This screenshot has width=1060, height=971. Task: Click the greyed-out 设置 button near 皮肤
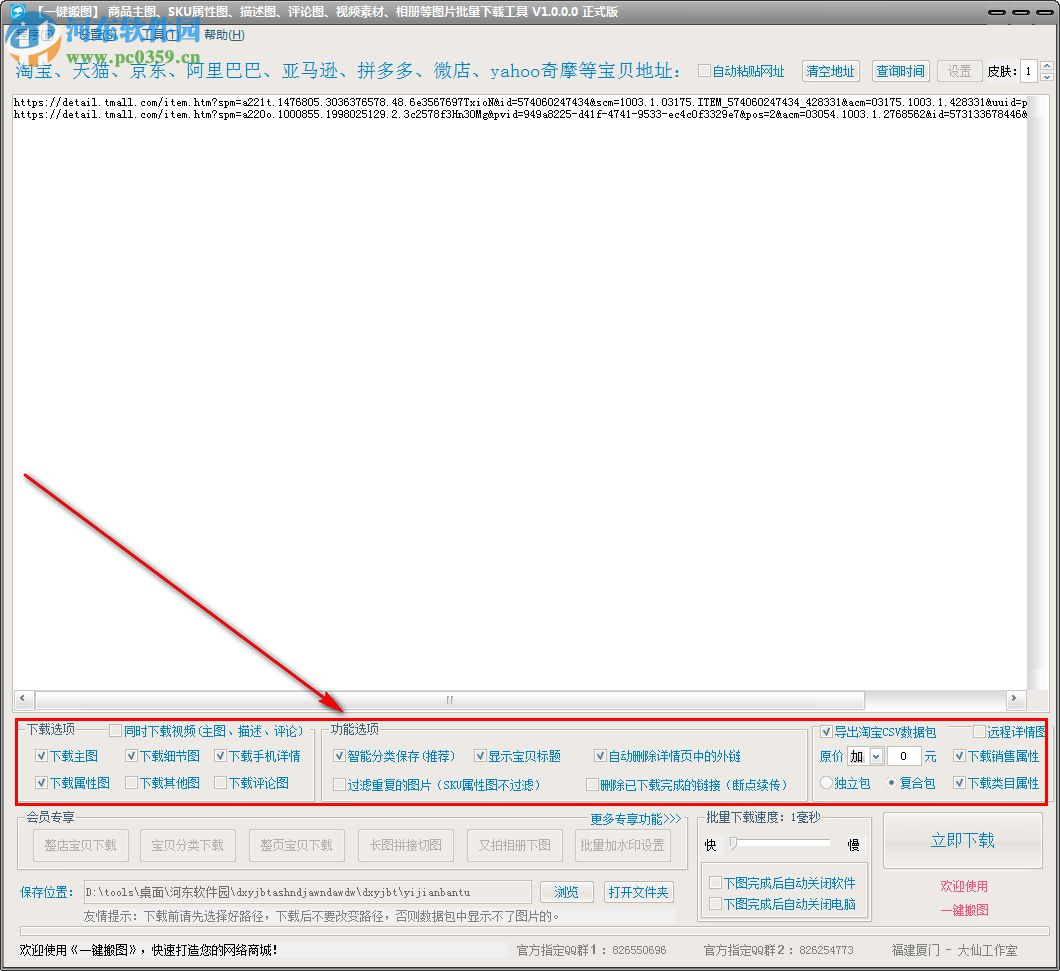pyautogui.click(x=959, y=71)
